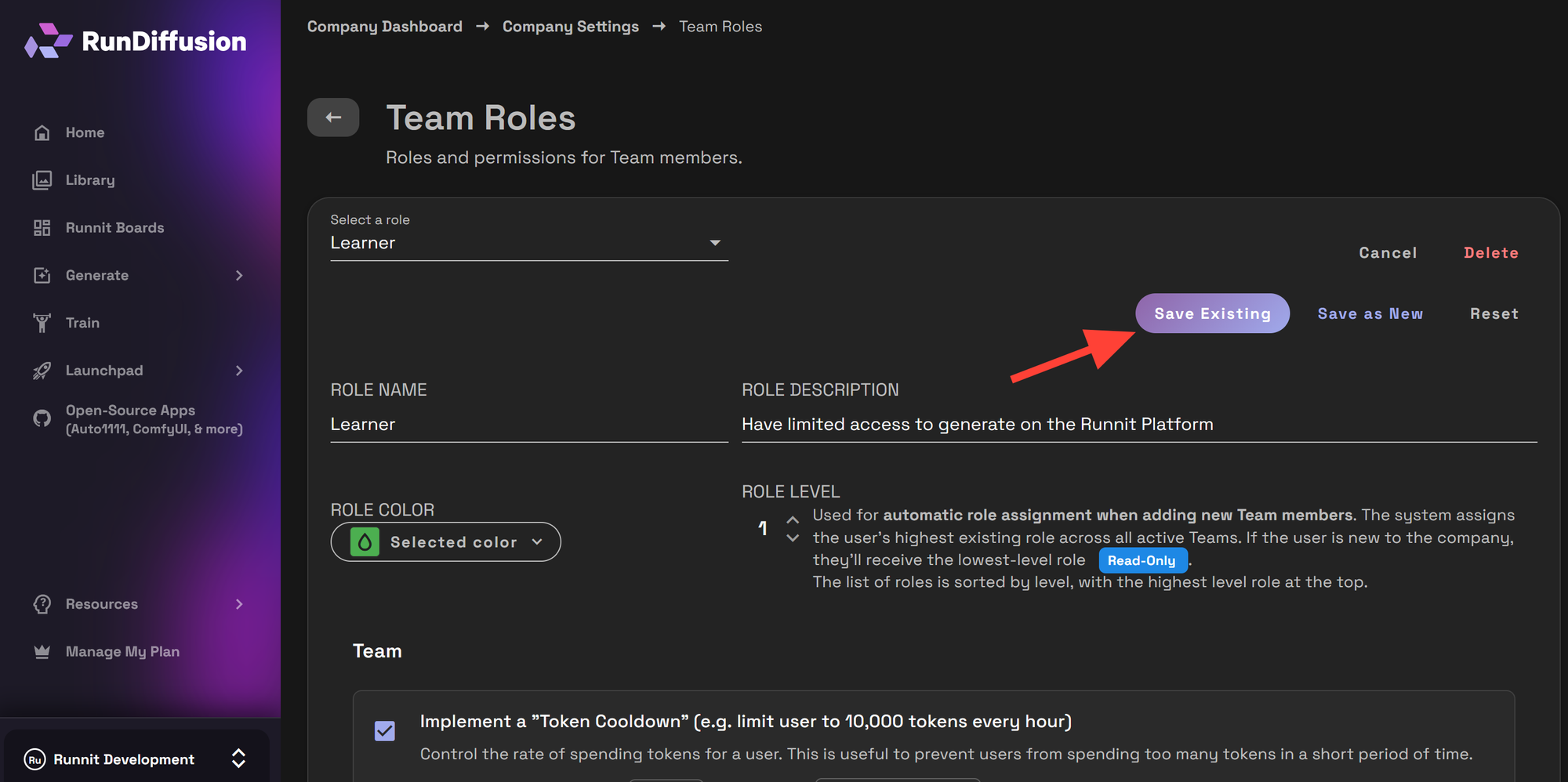Click the Manage My Plan crown icon

coord(42,652)
